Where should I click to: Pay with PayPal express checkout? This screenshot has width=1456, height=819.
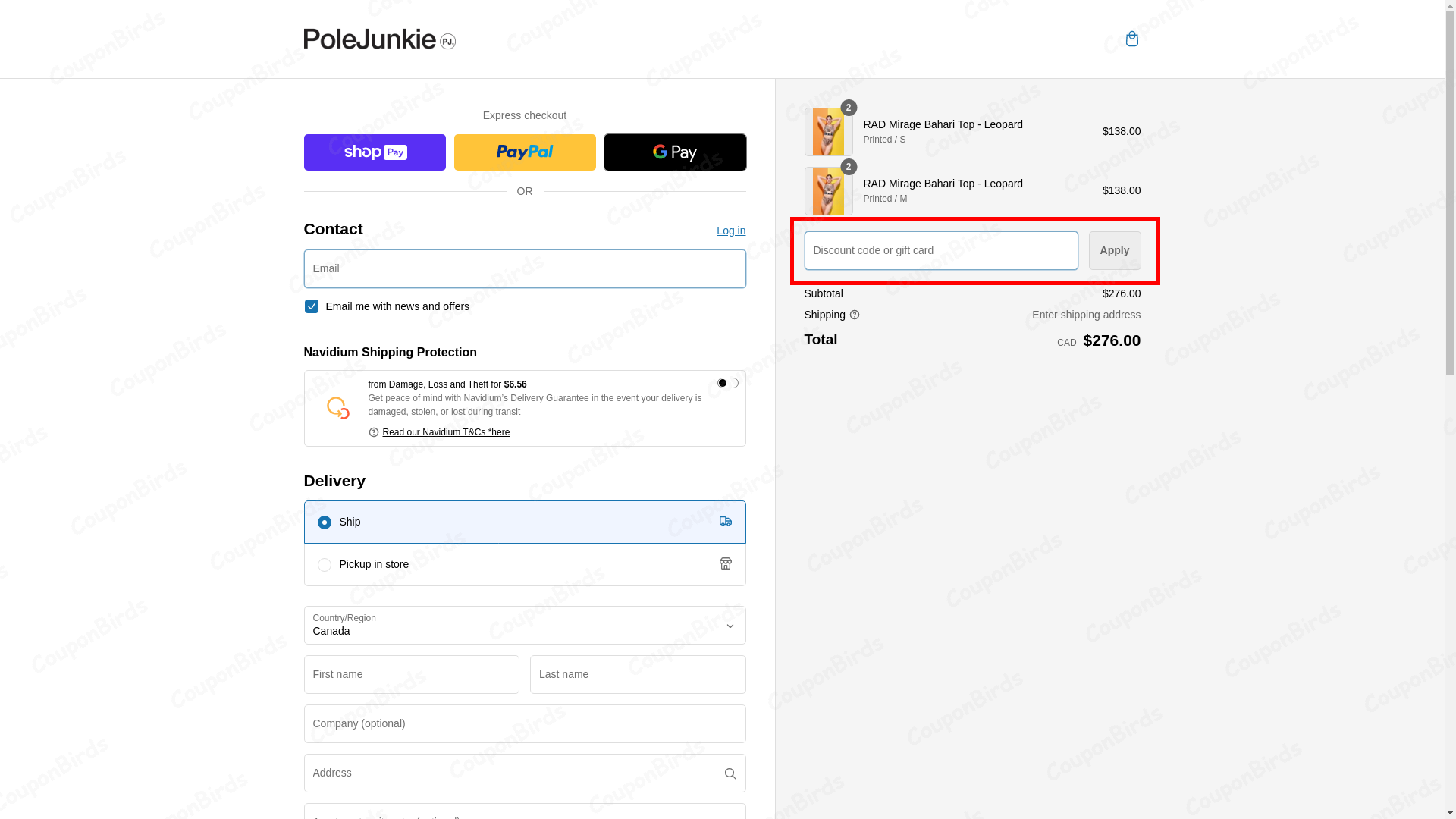pyautogui.click(x=525, y=152)
